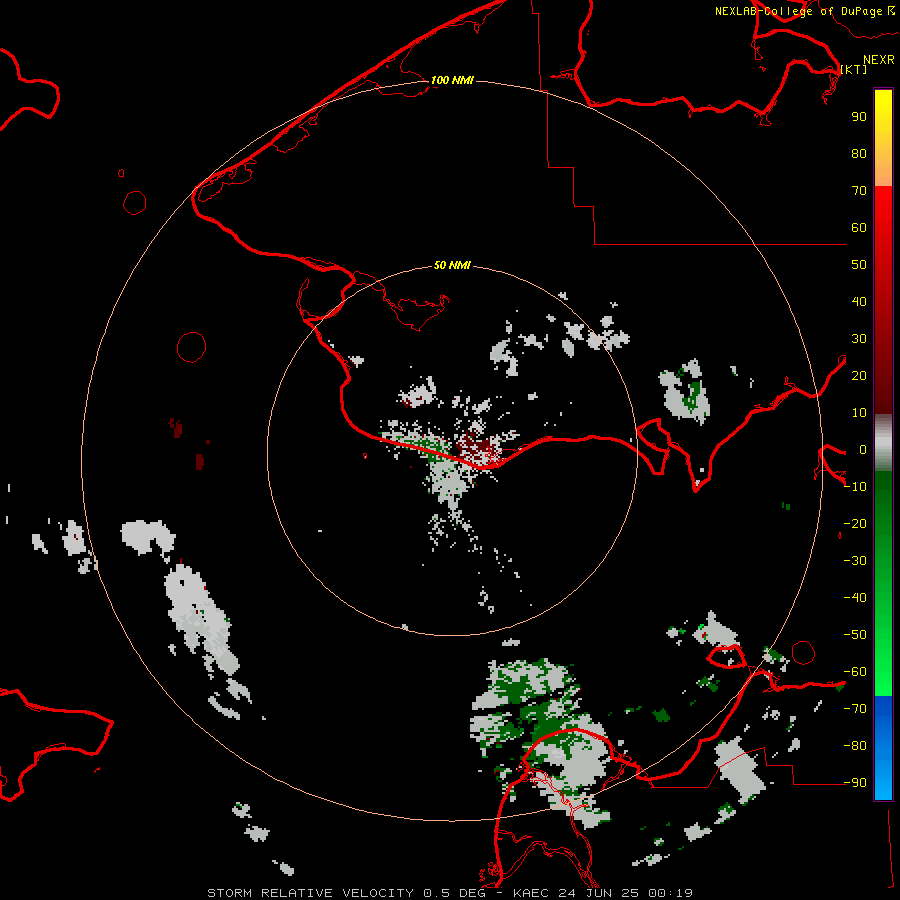
Task: Click the 70 value on the velocity scale
Action: coord(859,191)
